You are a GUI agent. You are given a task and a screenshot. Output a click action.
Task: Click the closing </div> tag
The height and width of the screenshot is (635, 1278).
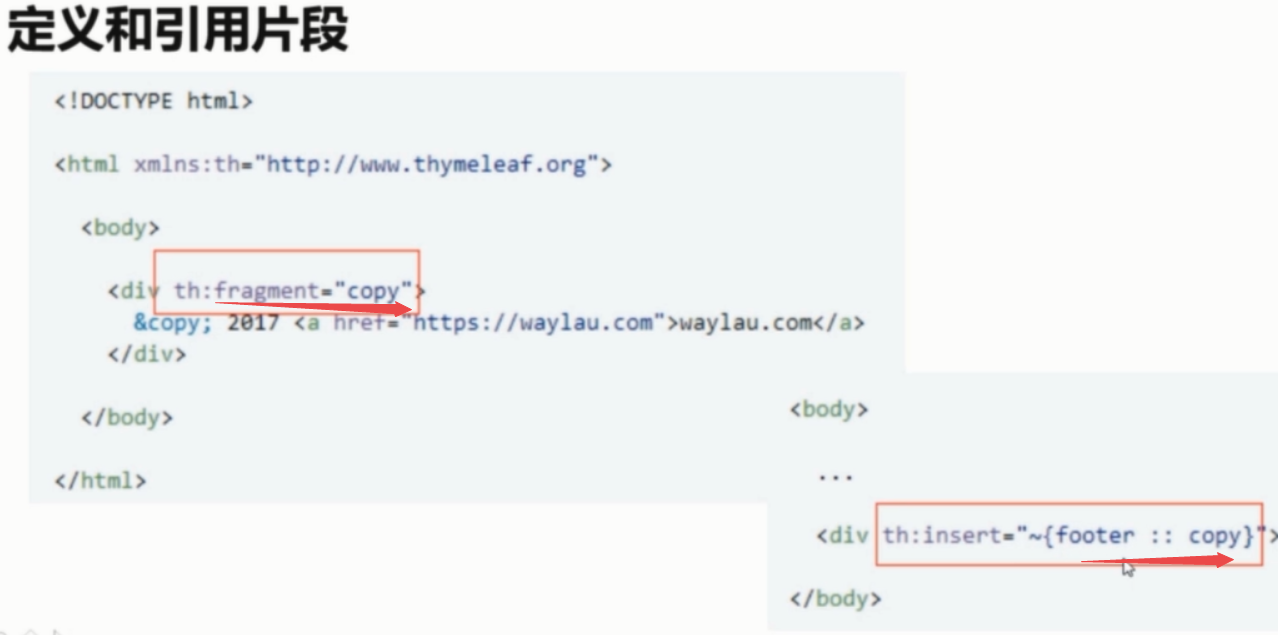click(x=147, y=354)
